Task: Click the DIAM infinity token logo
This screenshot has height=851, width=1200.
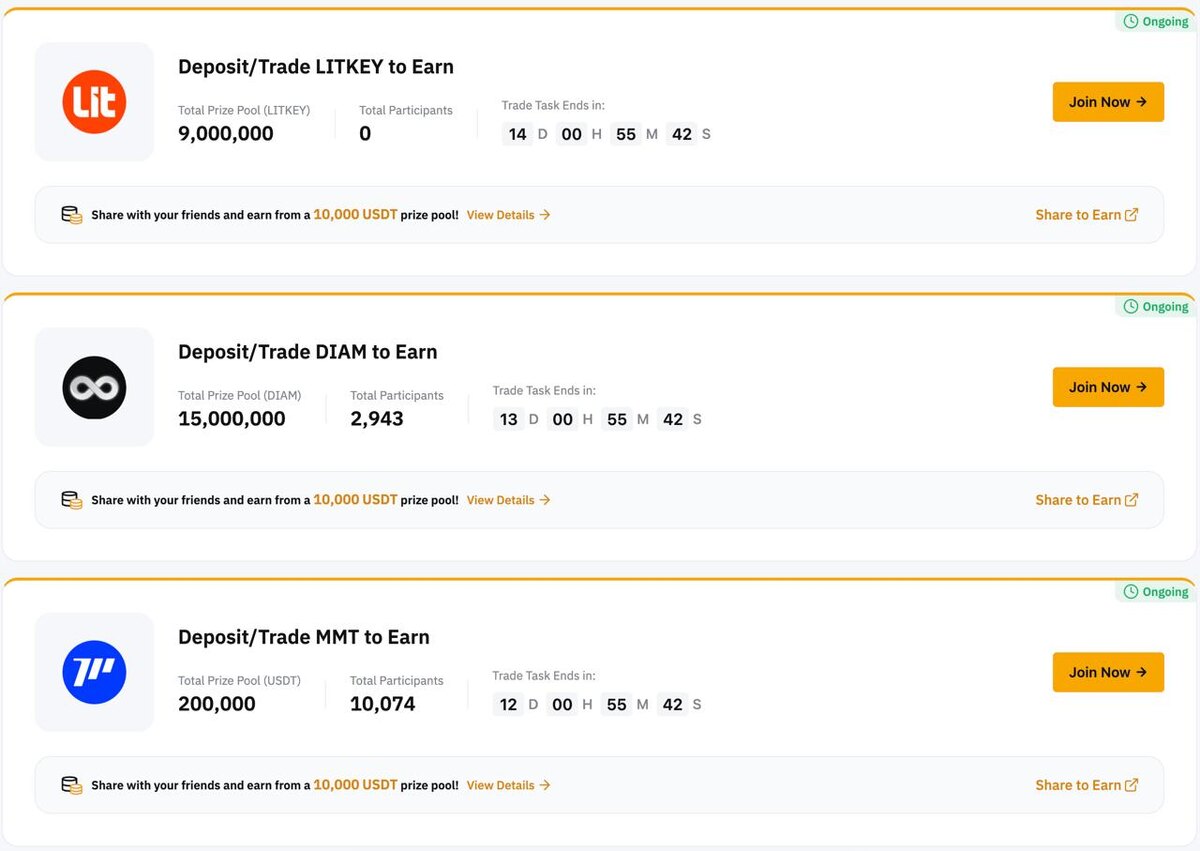Action: tap(94, 387)
